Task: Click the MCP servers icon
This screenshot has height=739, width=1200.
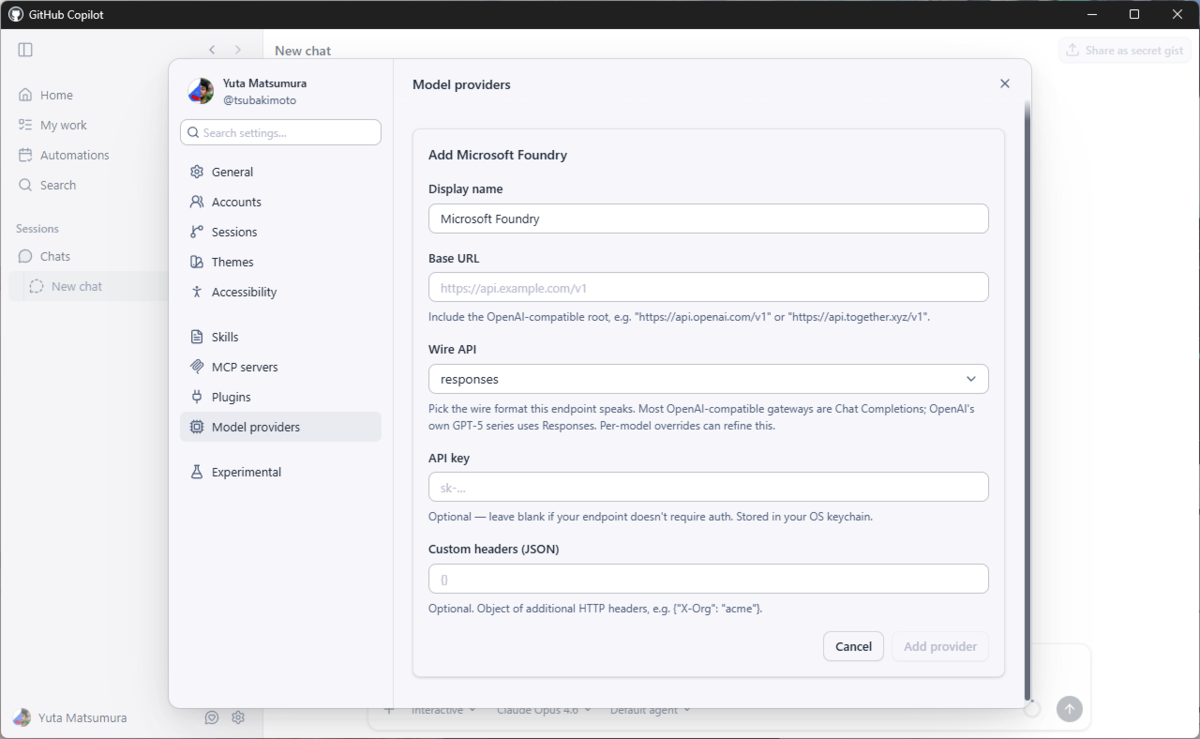Action: pos(197,367)
